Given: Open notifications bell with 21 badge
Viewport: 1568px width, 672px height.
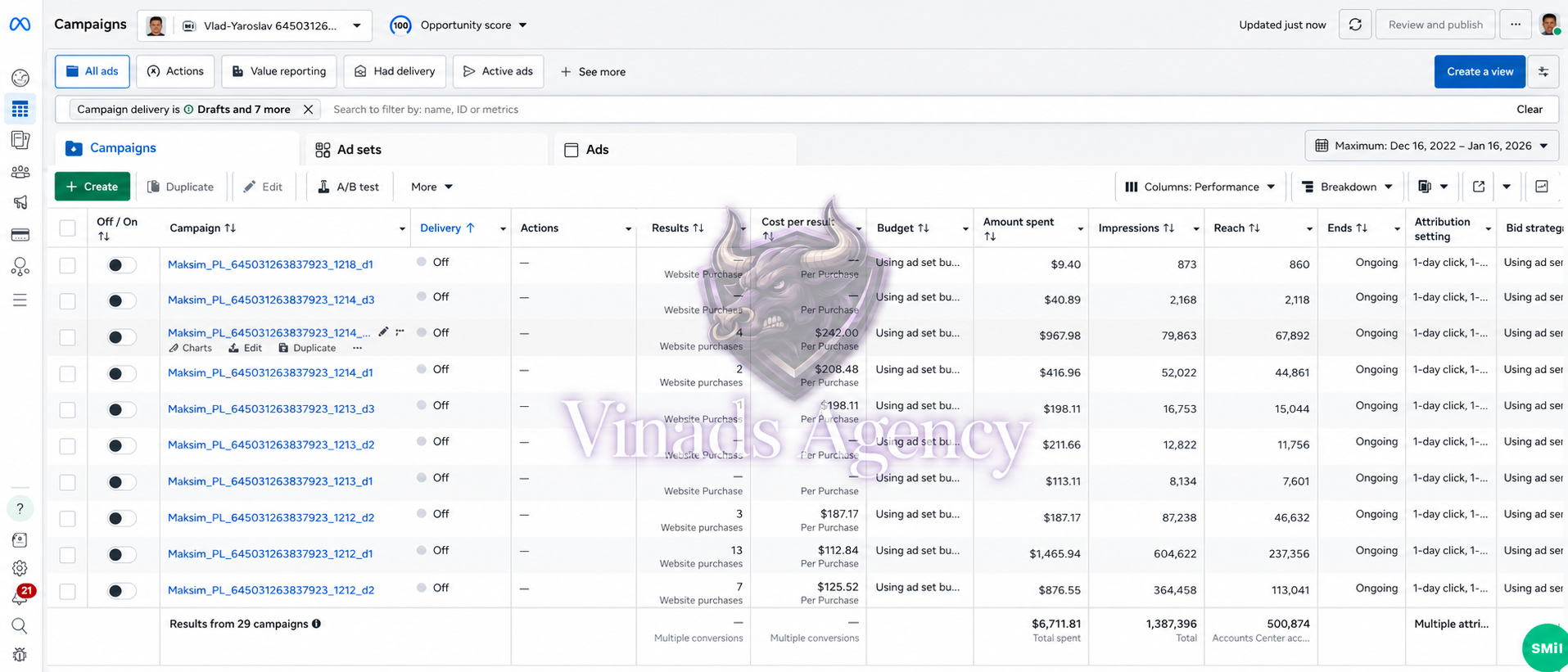Looking at the screenshot, I should (x=20, y=597).
